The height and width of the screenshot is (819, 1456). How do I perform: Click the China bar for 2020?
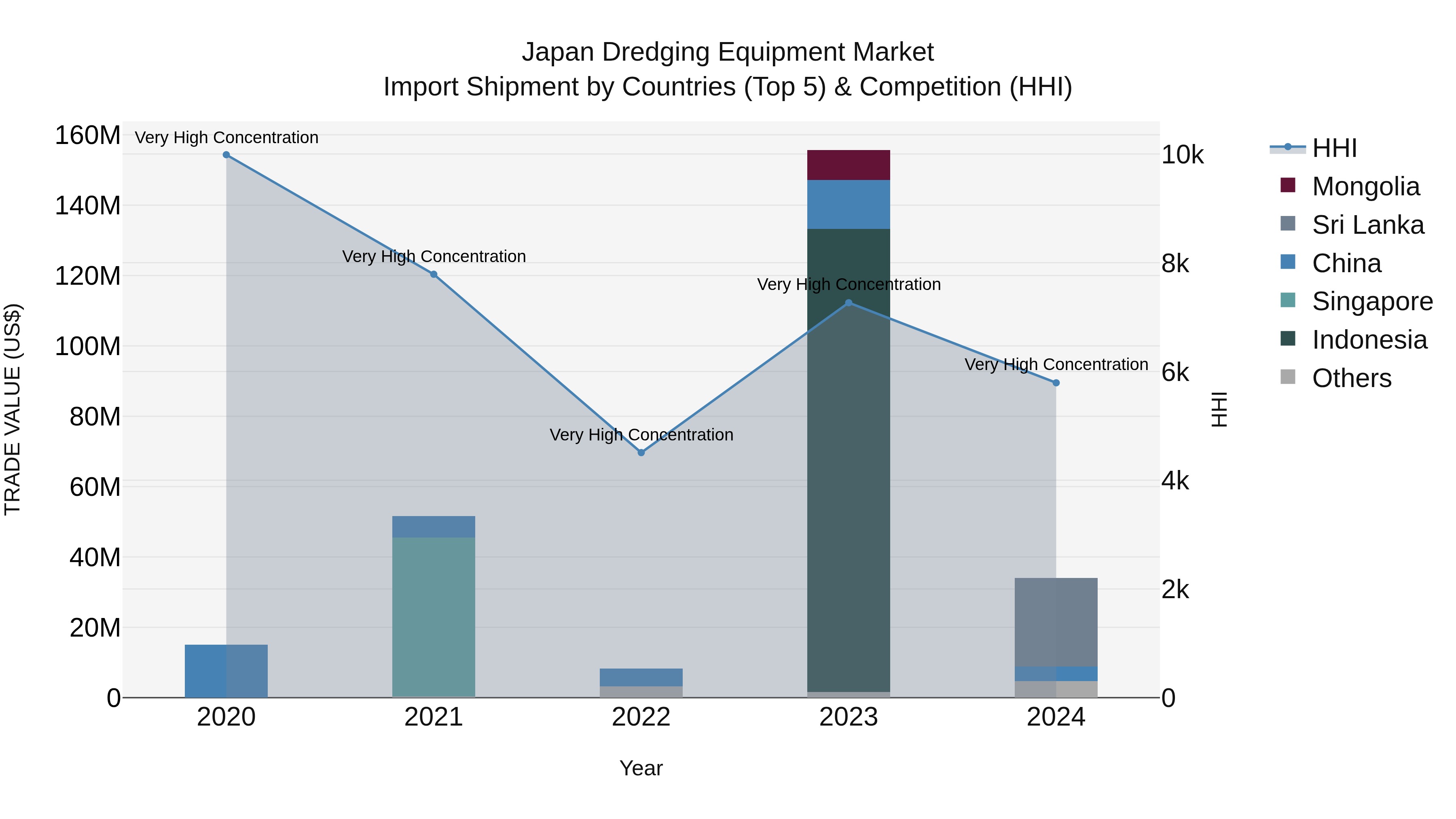click(x=226, y=671)
